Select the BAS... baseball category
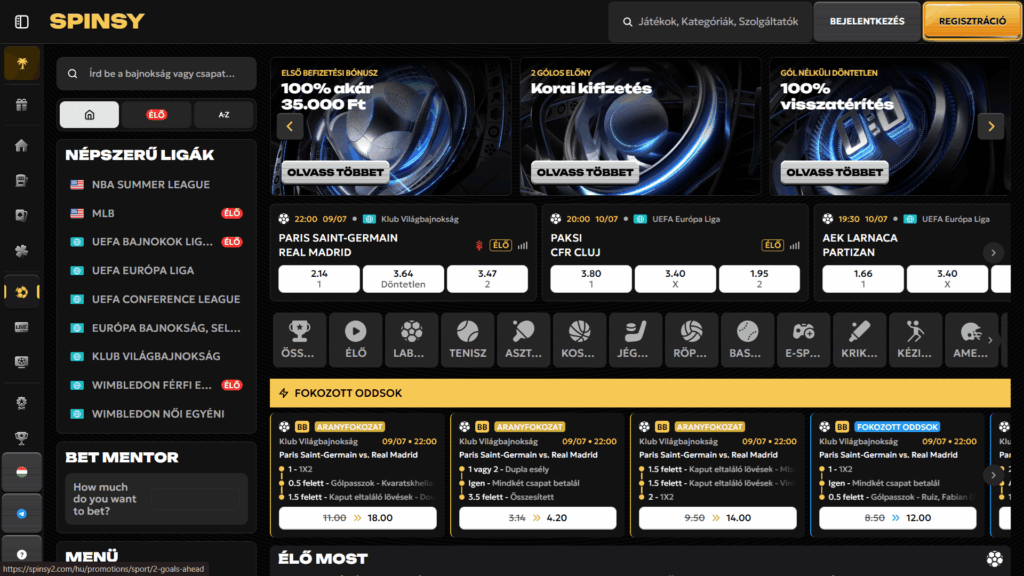 (747, 340)
